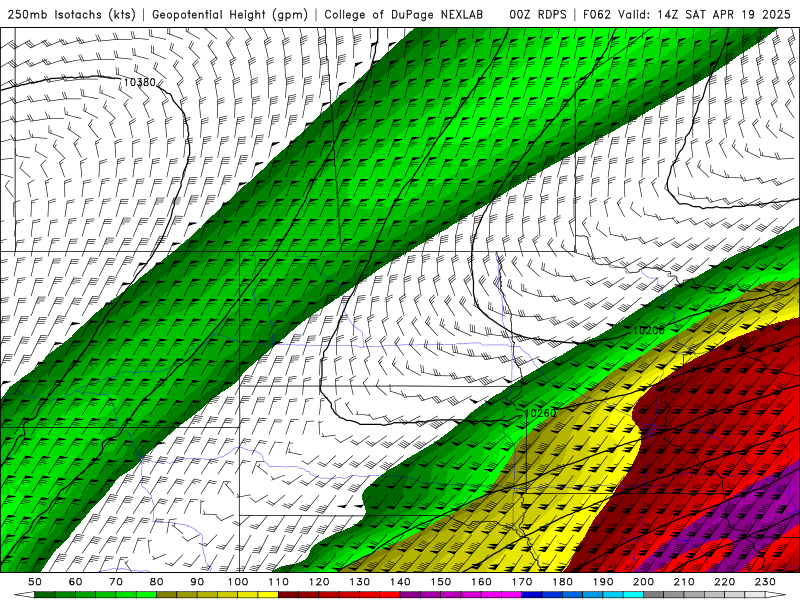The height and width of the screenshot is (600, 800).
Task: Pick the darkest green swatch at legend start
Action: click(45, 594)
